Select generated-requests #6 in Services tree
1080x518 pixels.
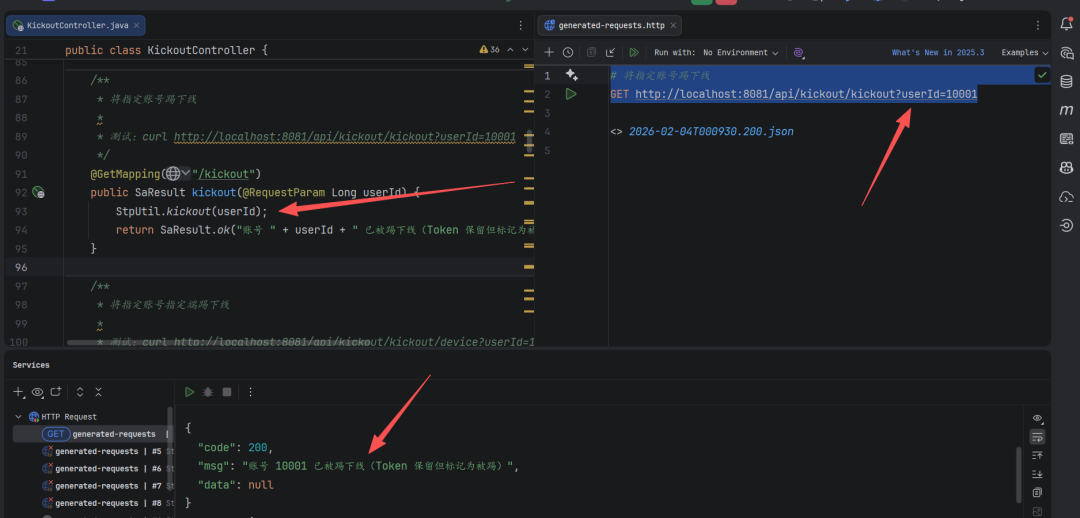pyautogui.click(x=101, y=468)
